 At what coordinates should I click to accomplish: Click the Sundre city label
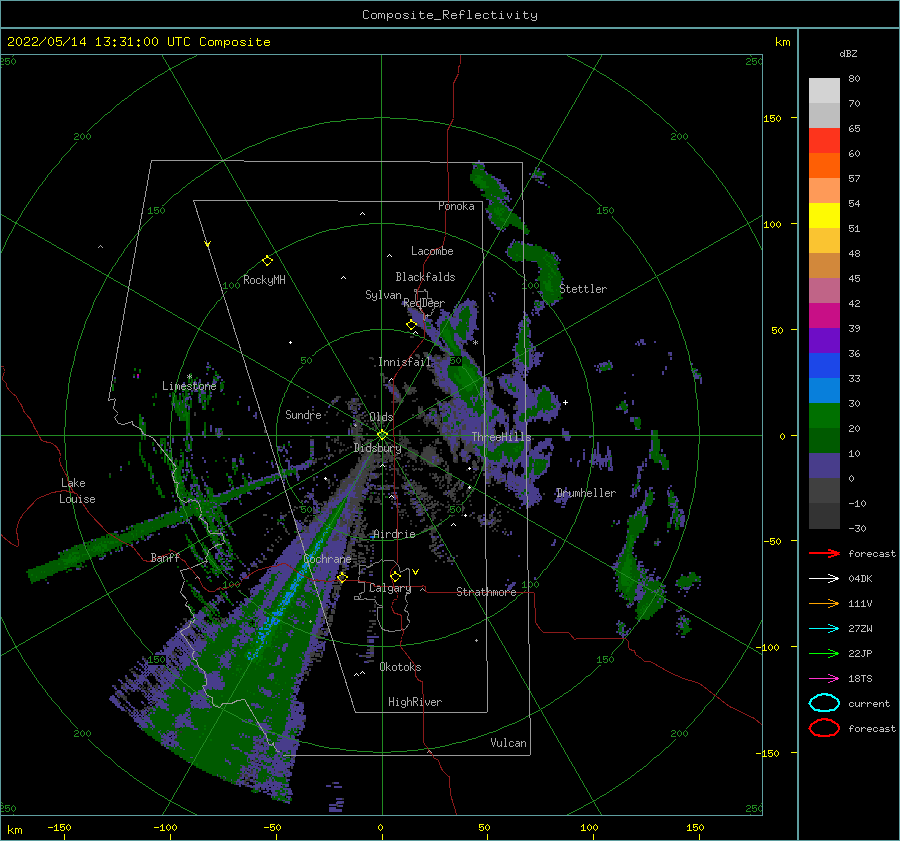(x=303, y=414)
